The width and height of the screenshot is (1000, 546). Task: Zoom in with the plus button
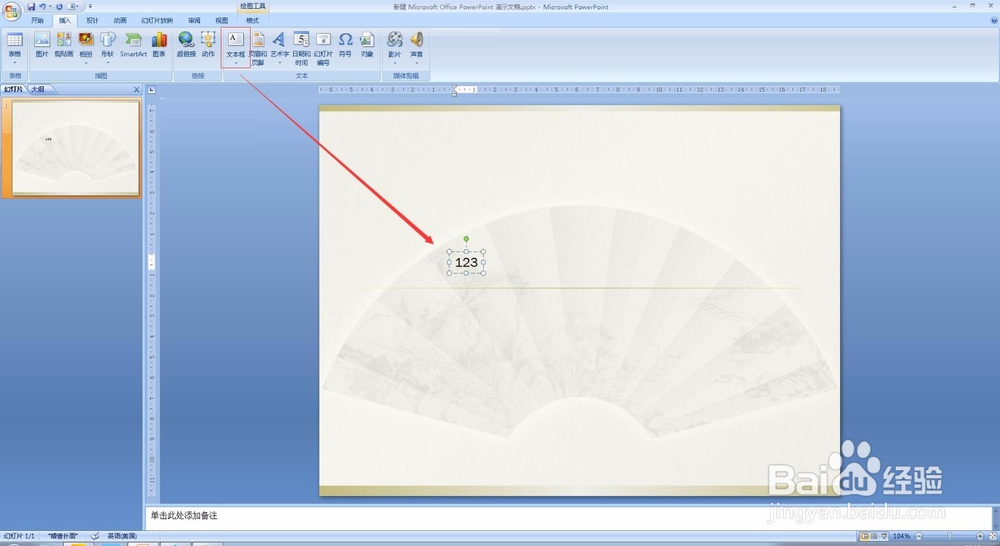click(980, 536)
